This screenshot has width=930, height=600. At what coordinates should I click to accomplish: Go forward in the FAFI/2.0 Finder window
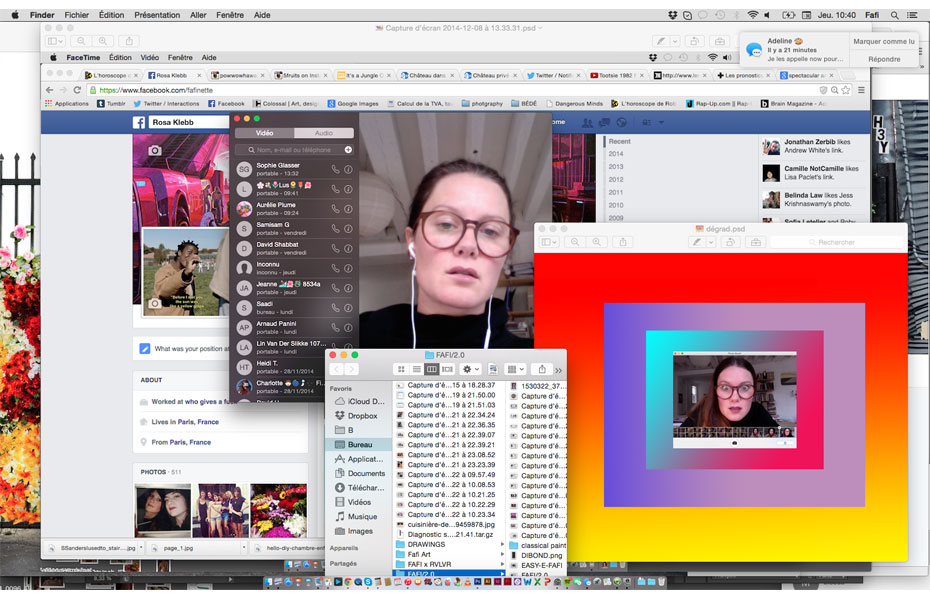pos(351,369)
